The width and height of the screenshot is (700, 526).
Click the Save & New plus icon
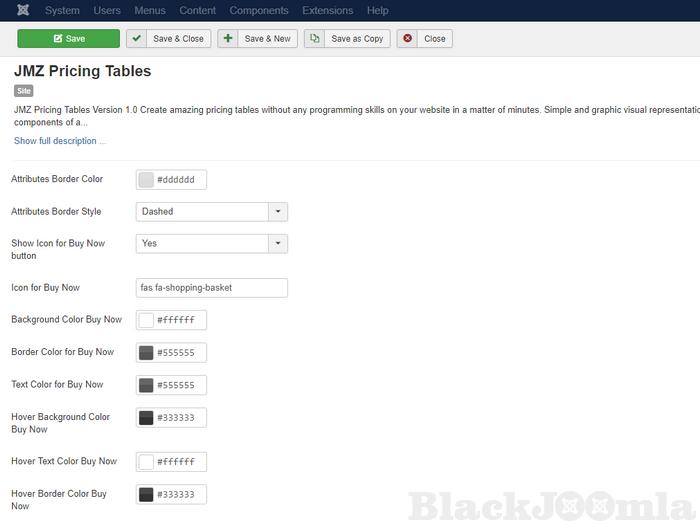228,39
